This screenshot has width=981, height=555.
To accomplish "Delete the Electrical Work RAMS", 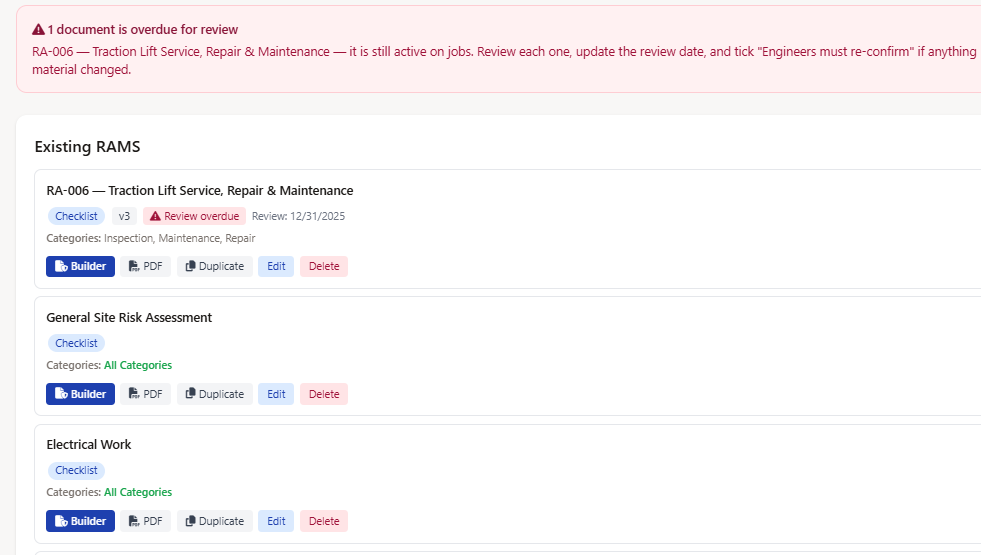I will [324, 521].
